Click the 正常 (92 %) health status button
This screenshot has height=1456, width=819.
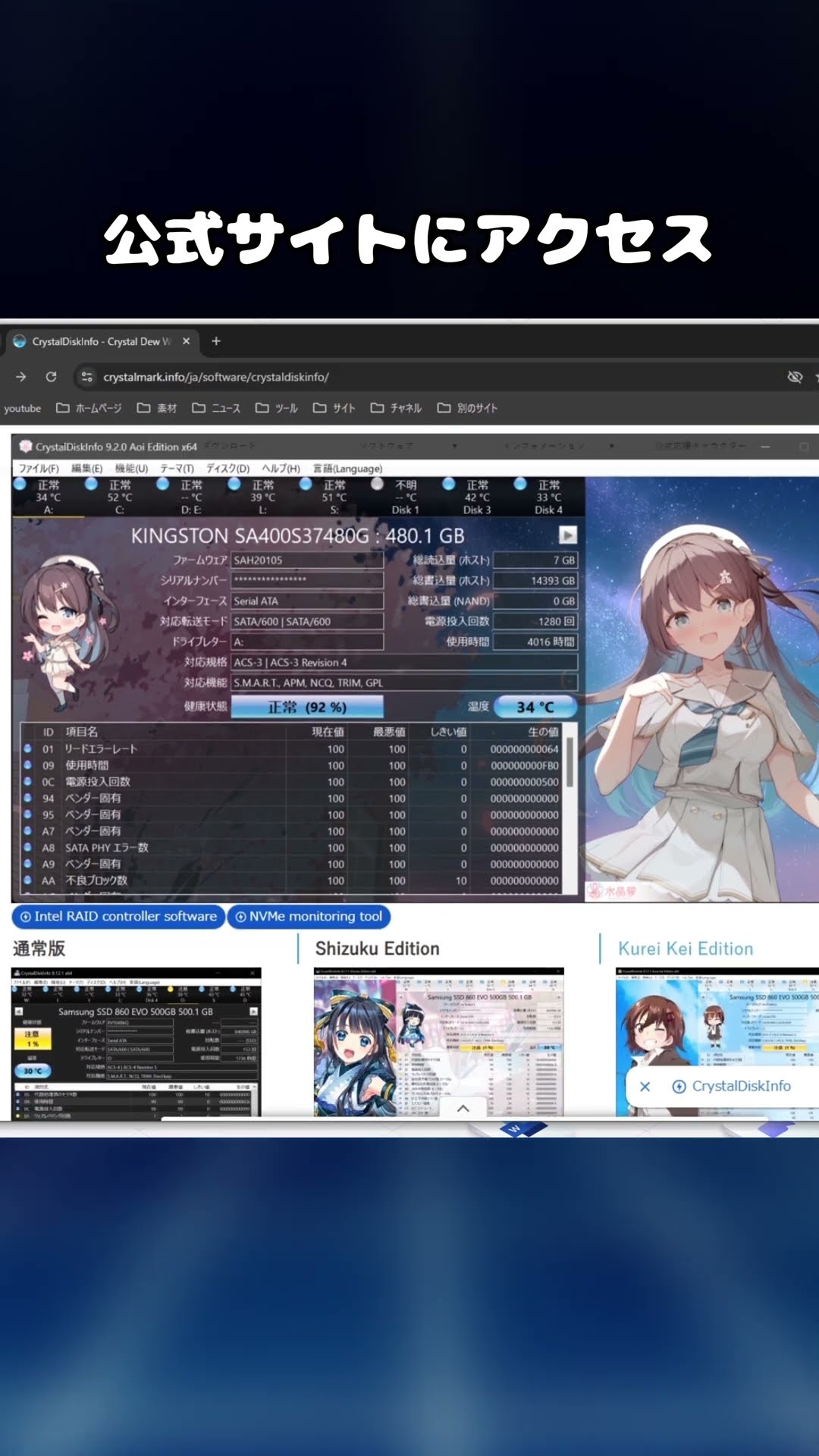(307, 707)
